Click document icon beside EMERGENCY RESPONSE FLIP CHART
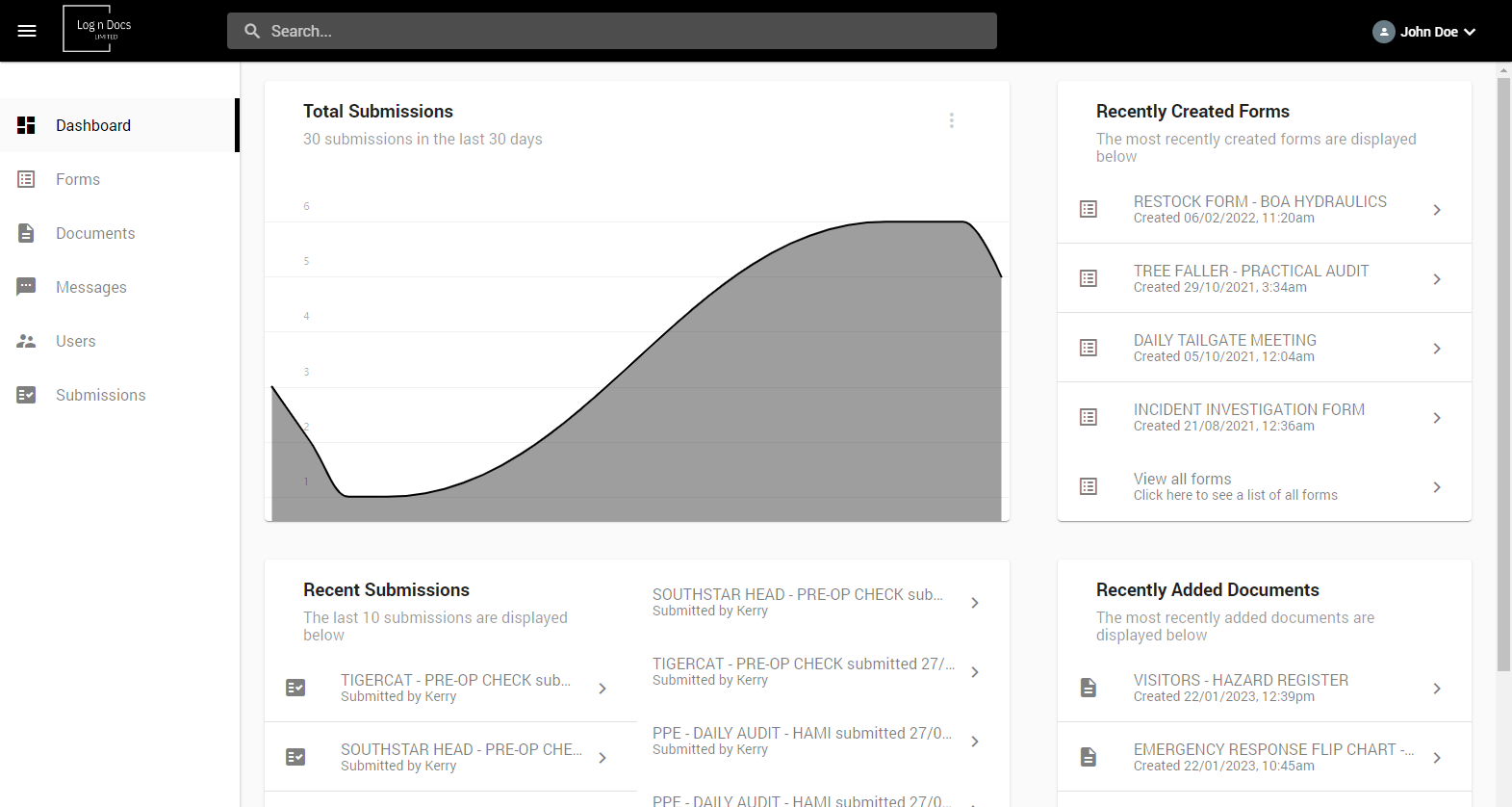The image size is (1512, 807). tap(1089, 757)
